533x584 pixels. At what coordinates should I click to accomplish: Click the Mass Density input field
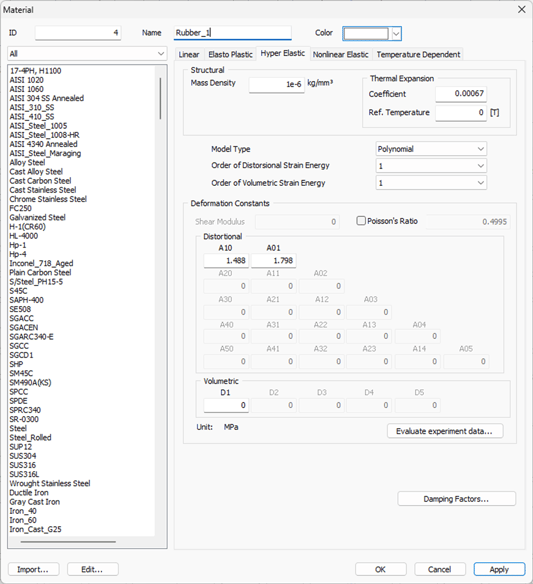click(276, 85)
